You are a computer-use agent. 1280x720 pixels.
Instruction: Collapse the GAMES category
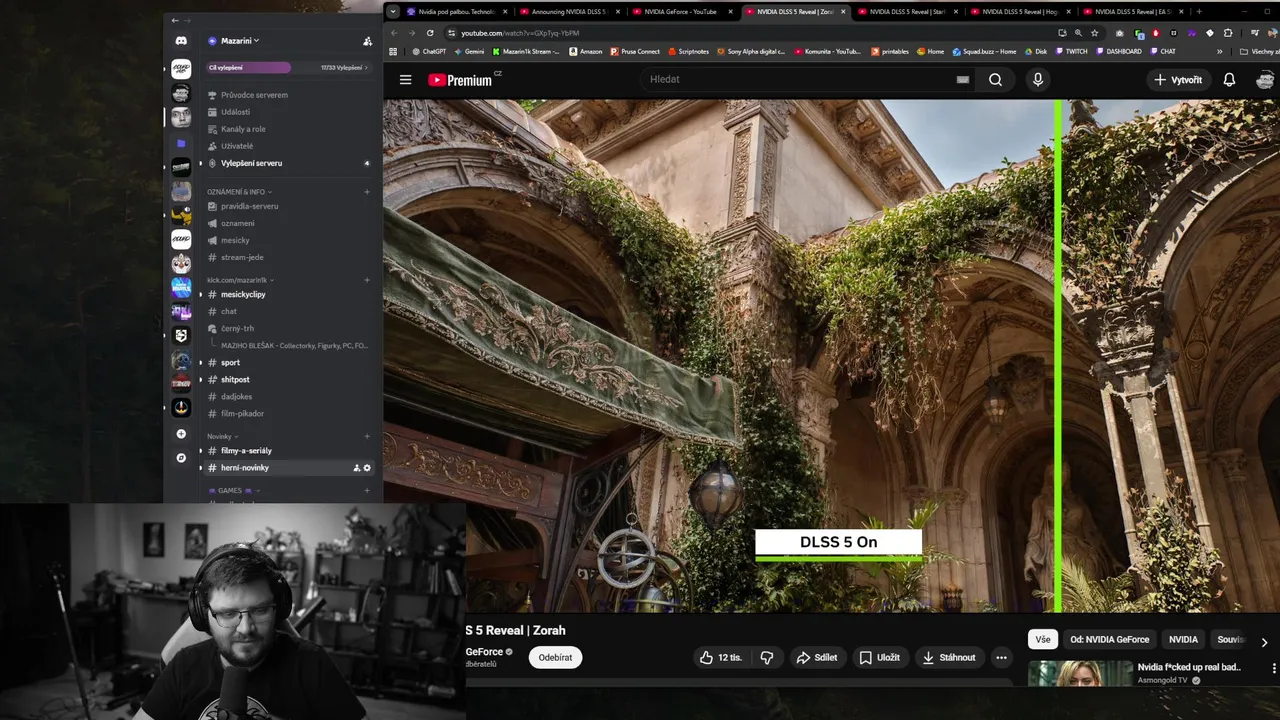[233, 490]
